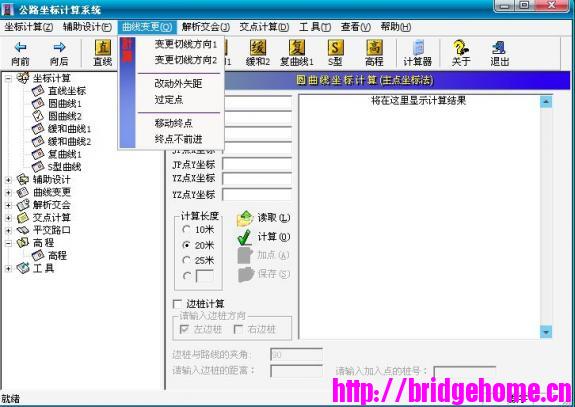Choose 改动外矢距 from the menu
Image resolution: width=575 pixels, height=407 pixels.
pyautogui.click(x=178, y=84)
